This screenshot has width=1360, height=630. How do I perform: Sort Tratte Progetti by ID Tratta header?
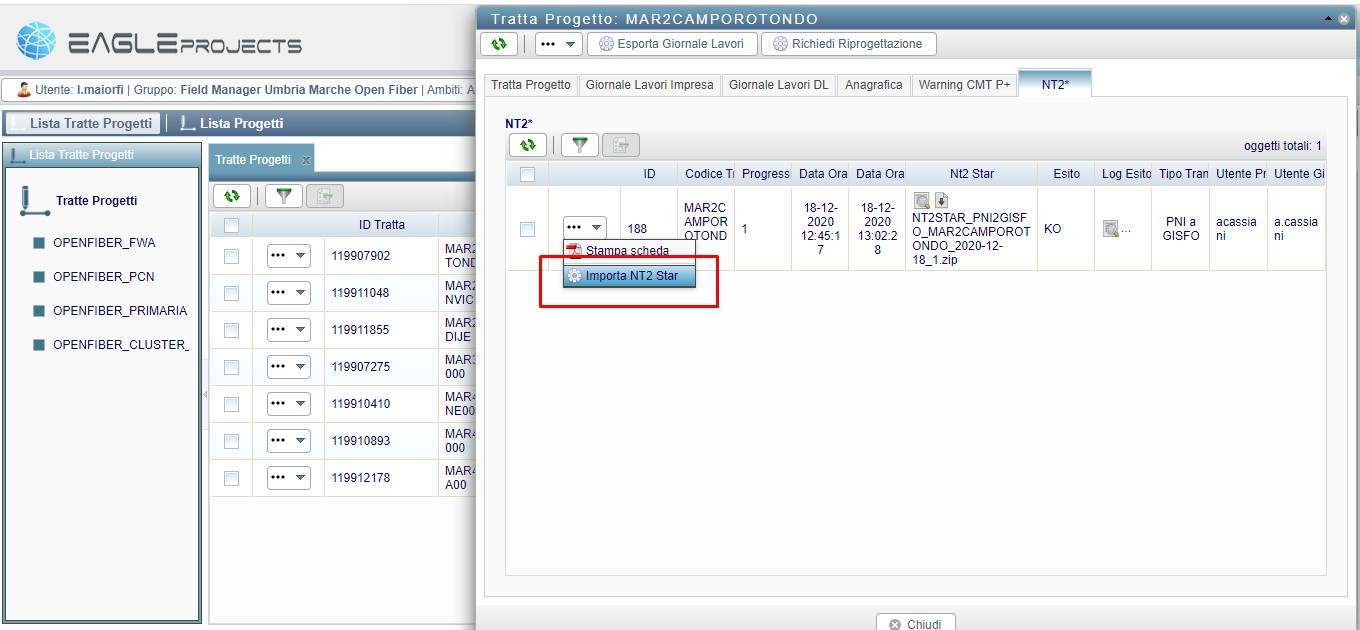click(x=381, y=225)
